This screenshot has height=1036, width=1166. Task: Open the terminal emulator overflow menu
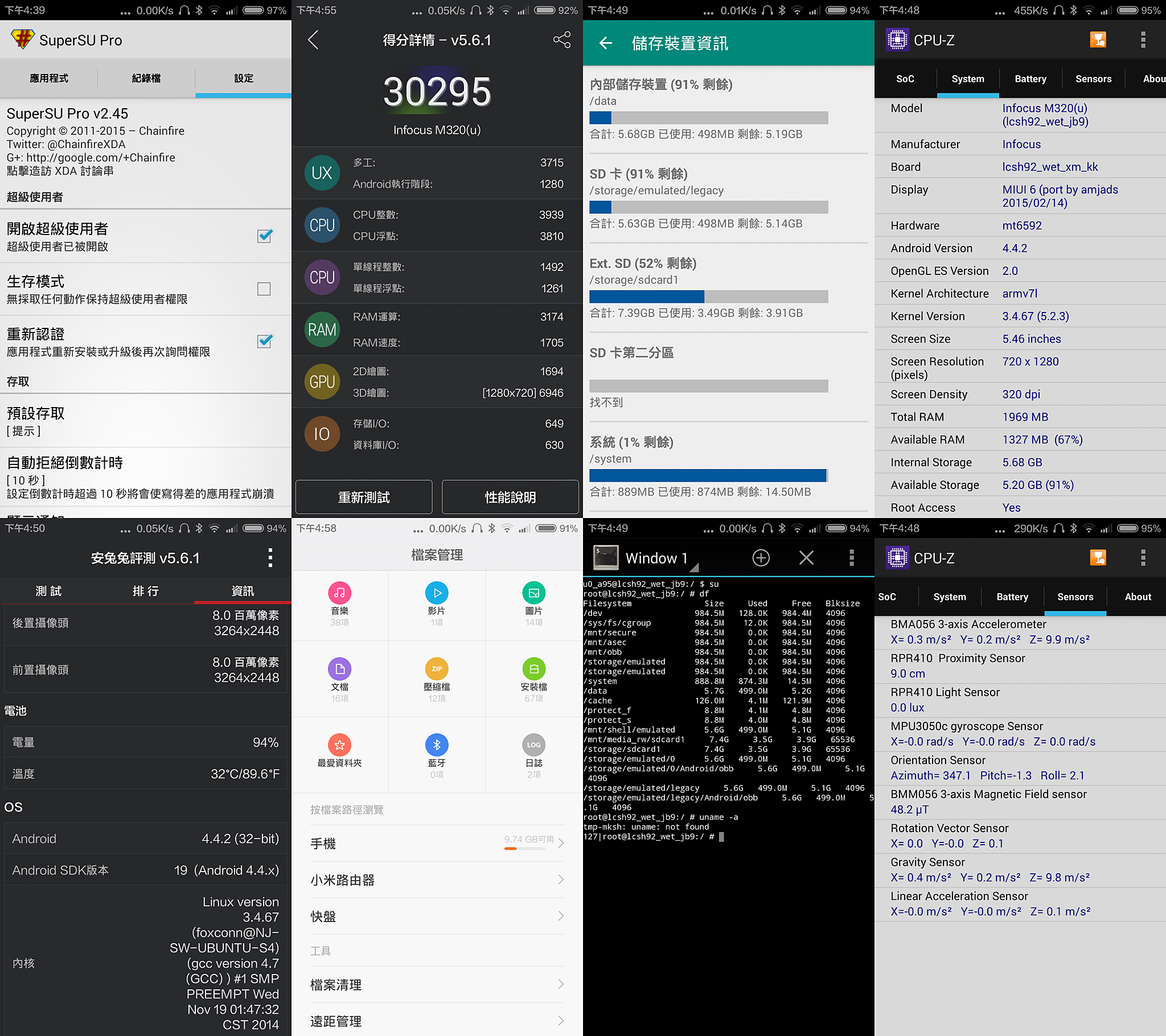click(x=852, y=557)
